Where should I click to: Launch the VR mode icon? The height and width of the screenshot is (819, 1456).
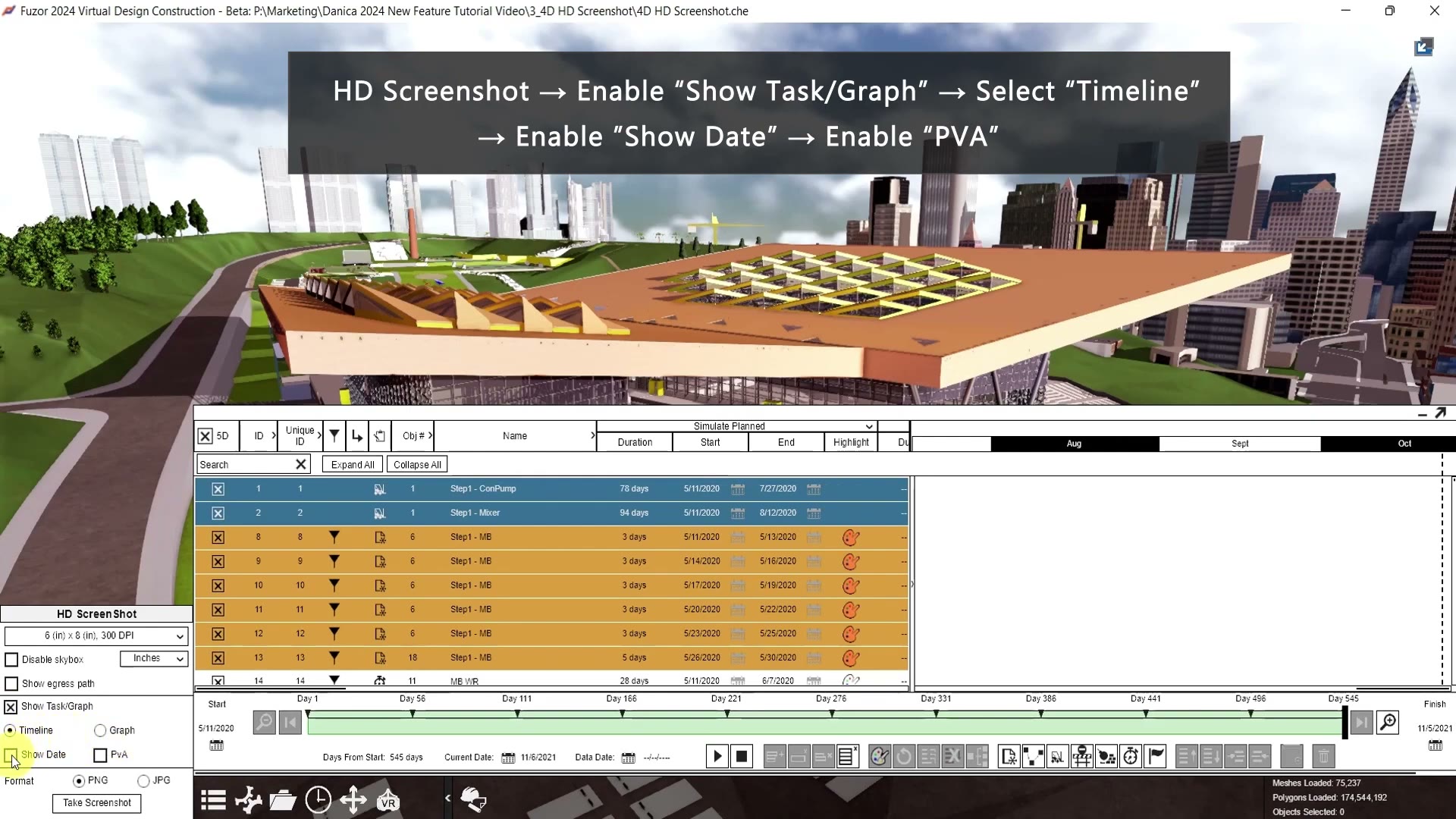tap(388, 800)
